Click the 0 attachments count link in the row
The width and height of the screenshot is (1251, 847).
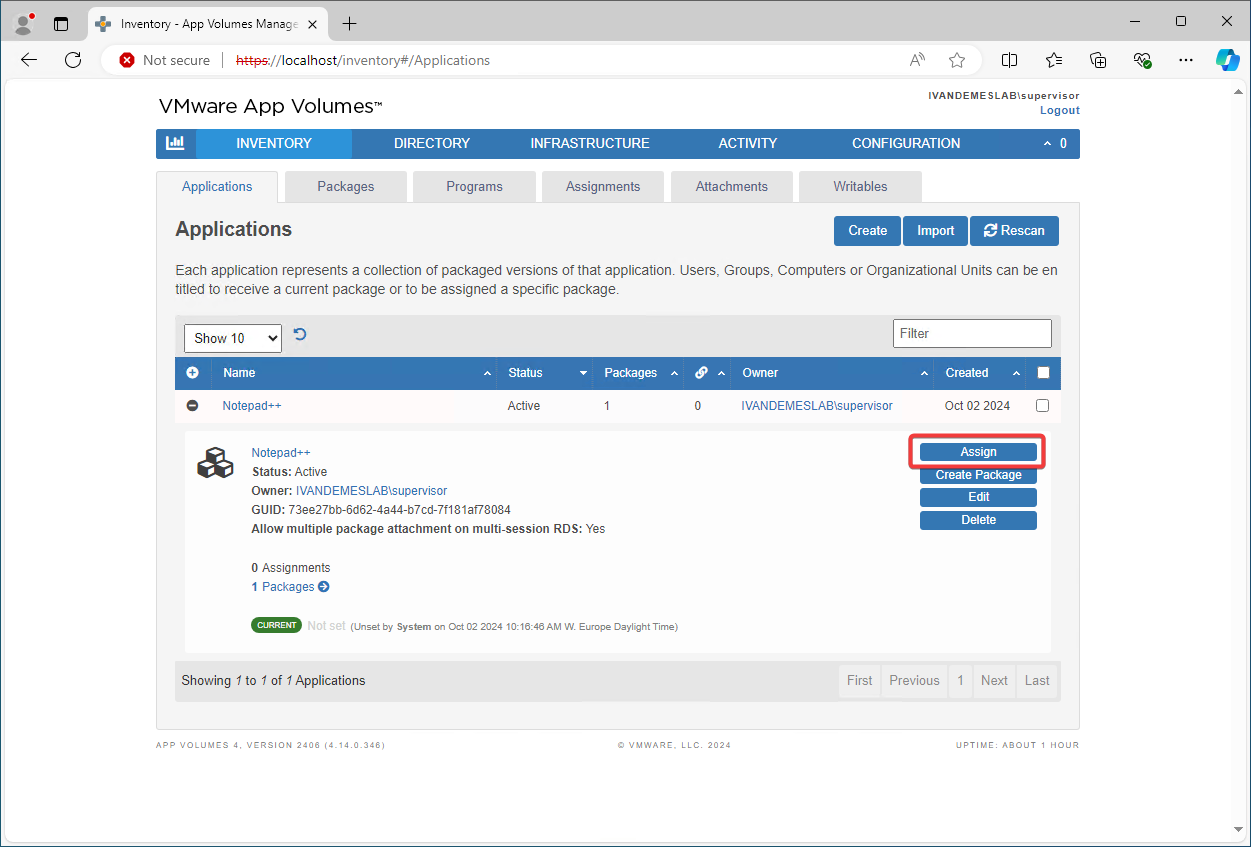698,406
